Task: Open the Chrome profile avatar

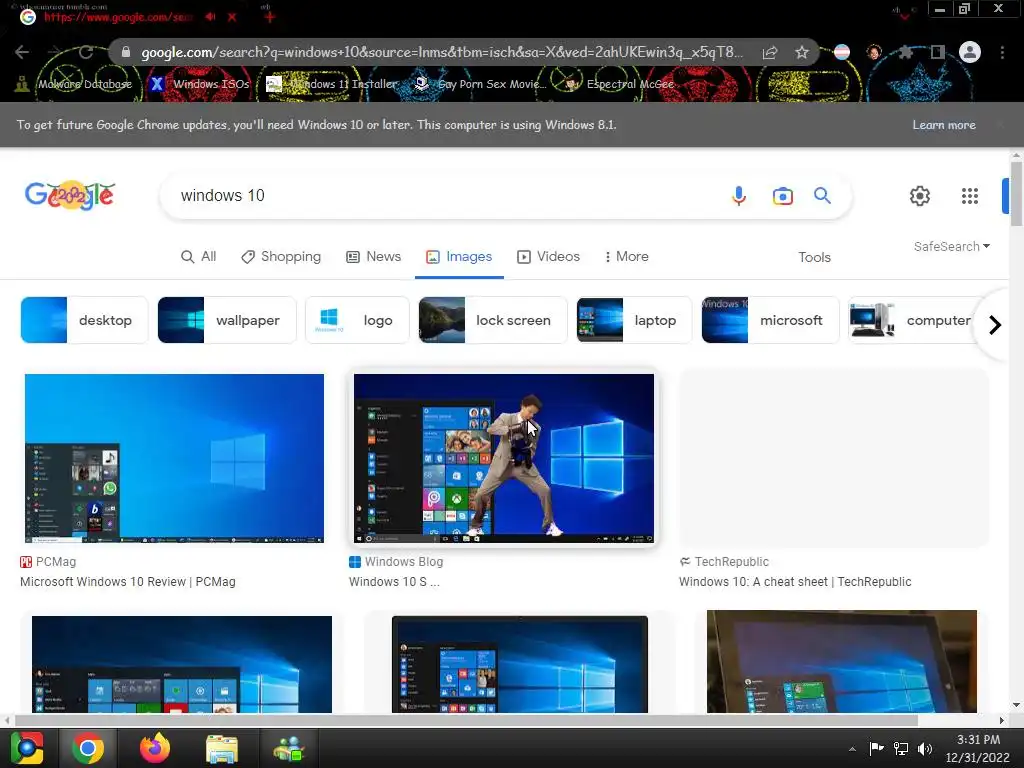Action: pyautogui.click(x=970, y=52)
